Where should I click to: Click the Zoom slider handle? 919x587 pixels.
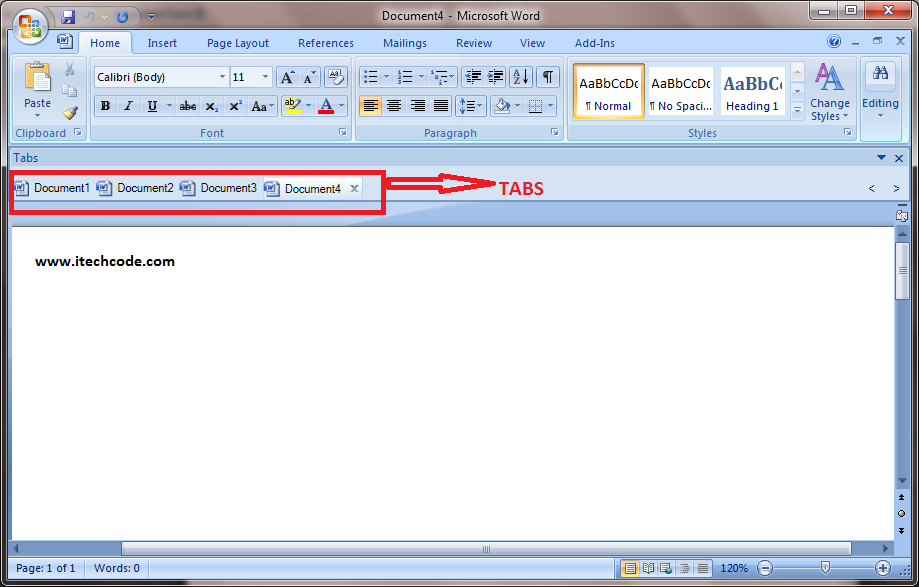pyautogui.click(x=825, y=567)
